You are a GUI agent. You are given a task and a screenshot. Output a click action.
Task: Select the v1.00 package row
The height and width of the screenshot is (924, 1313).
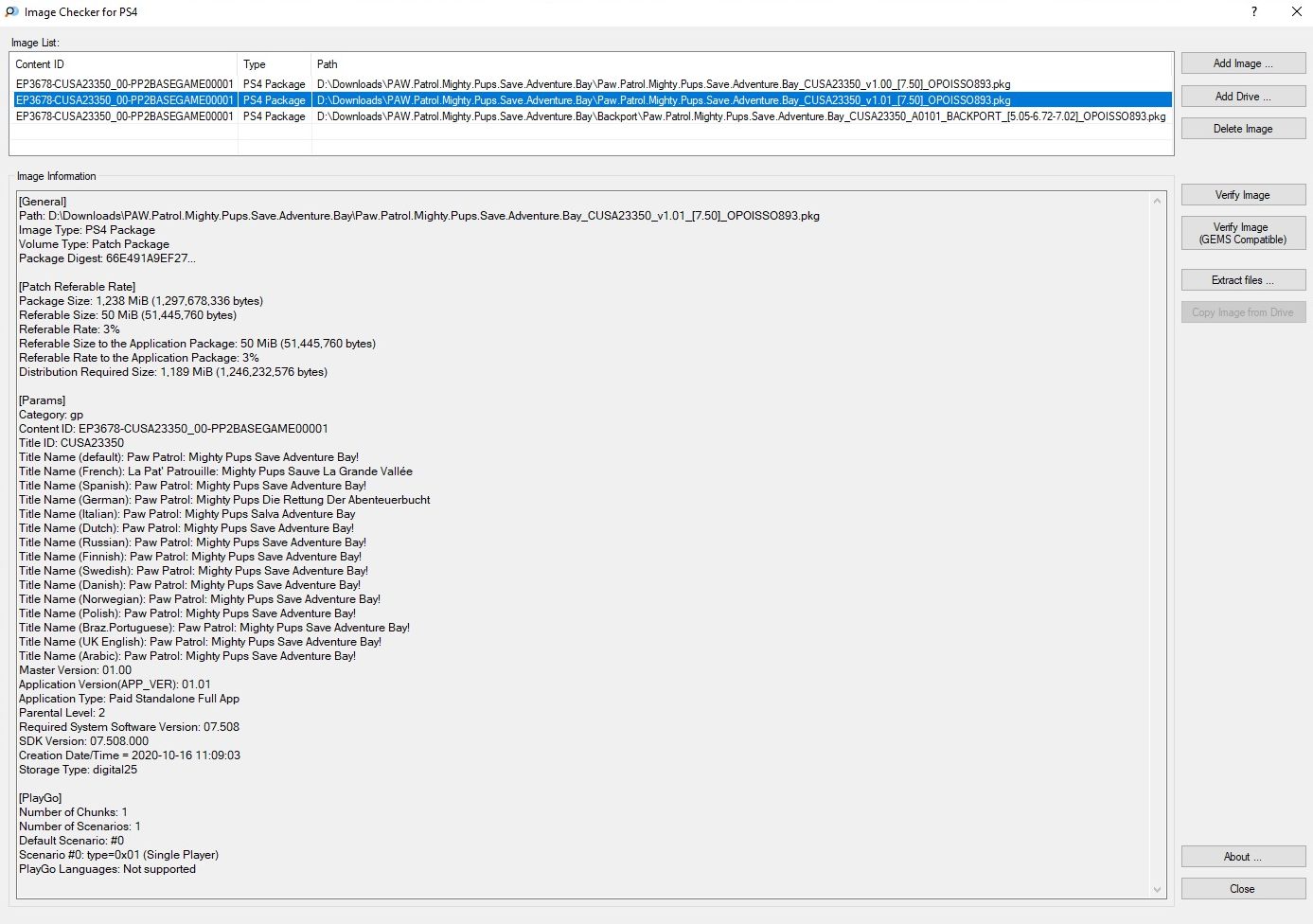click(592, 84)
